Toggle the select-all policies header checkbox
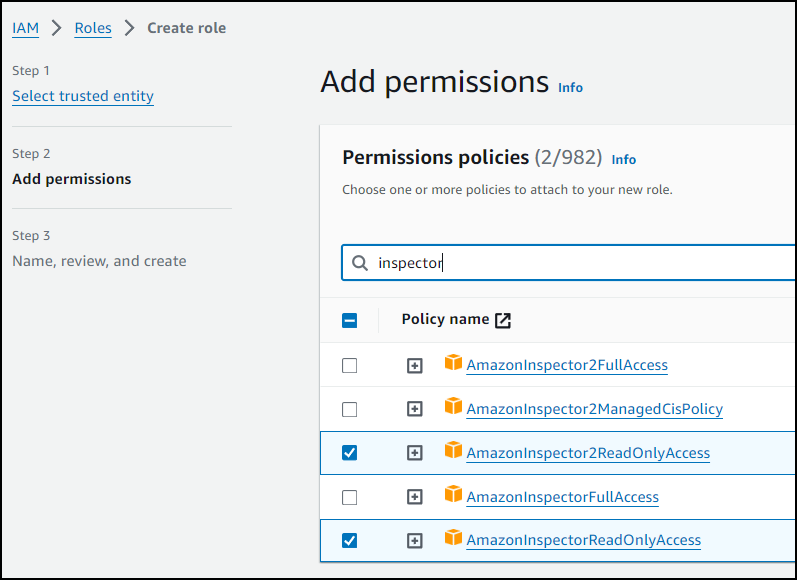Screen dimensions: 797x580 [349, 321]
